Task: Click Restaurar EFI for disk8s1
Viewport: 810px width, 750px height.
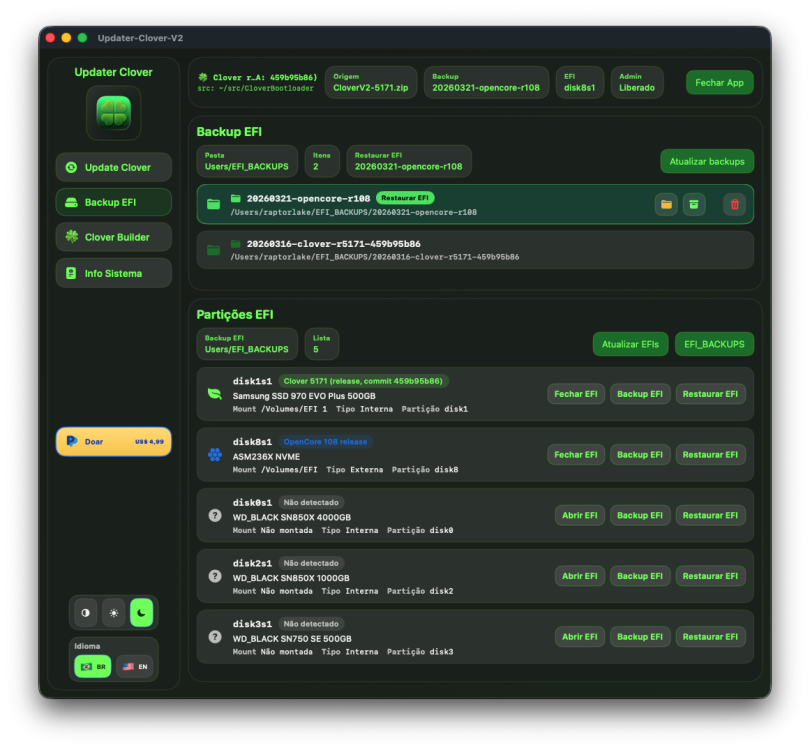Action: [x=710, y=455]
